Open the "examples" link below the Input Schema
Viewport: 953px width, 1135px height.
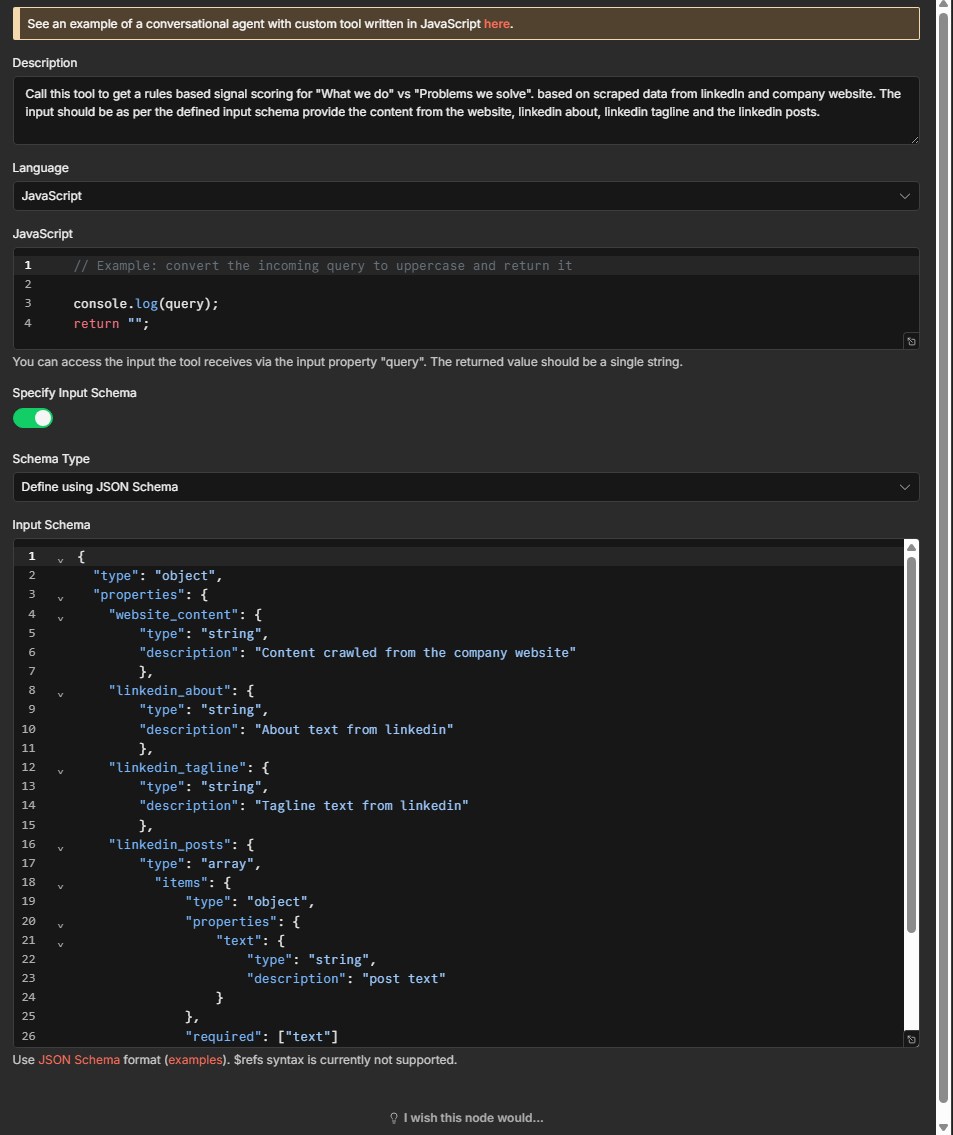(195, 1060)
